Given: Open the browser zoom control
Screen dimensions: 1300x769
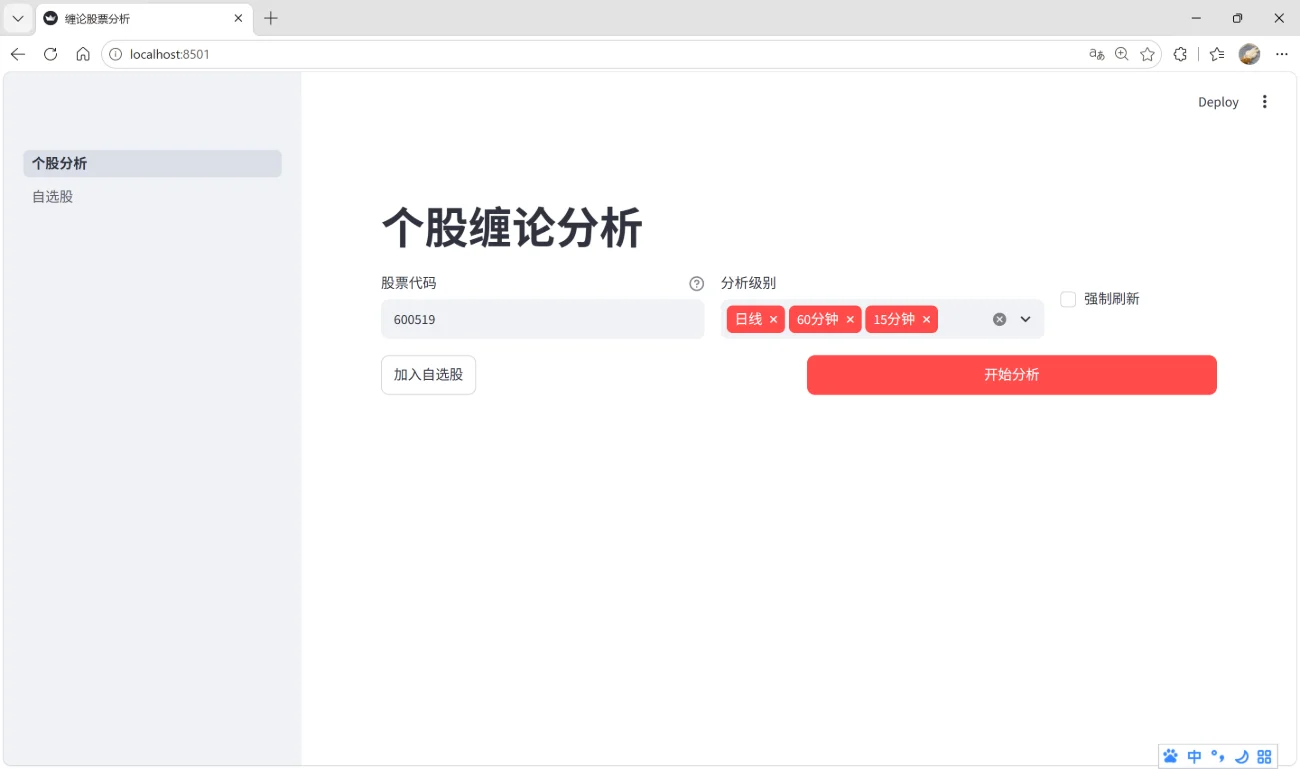Looking at the screenshot, I should coord(1122,54).
